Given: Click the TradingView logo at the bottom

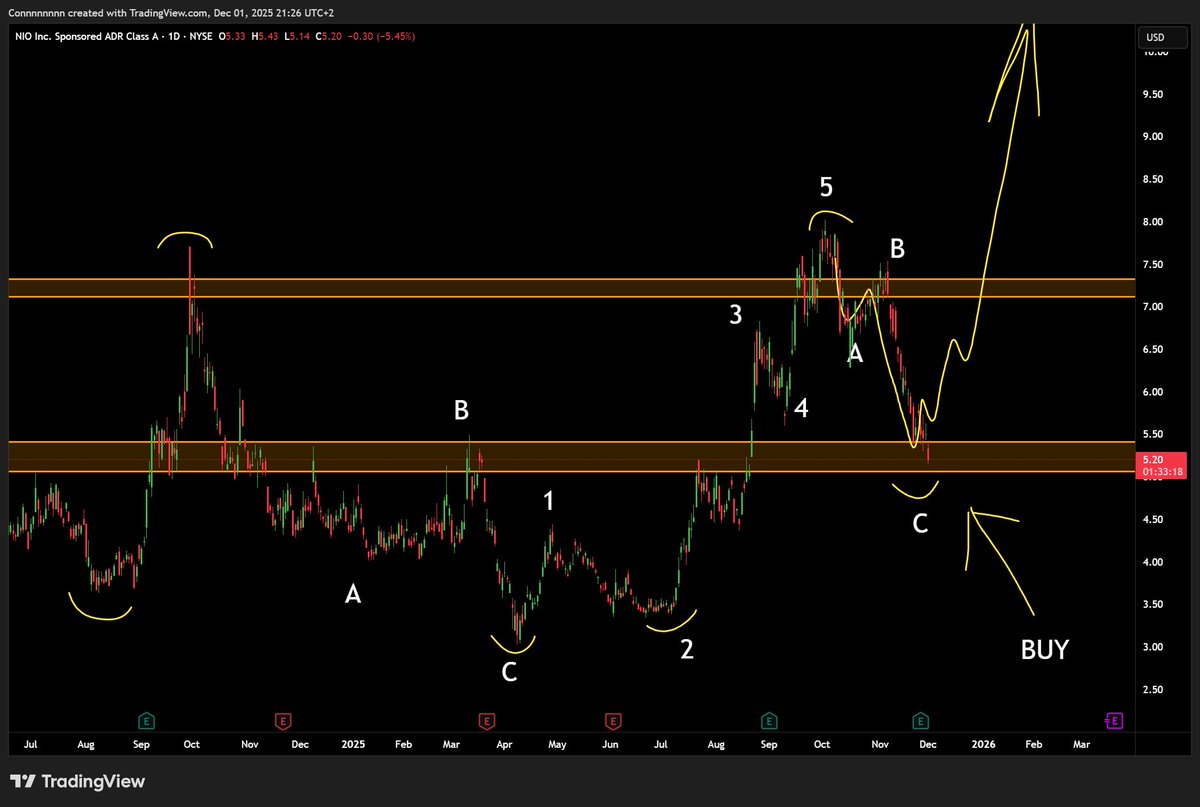Looking at the screenshot, I should coord(77,781).
